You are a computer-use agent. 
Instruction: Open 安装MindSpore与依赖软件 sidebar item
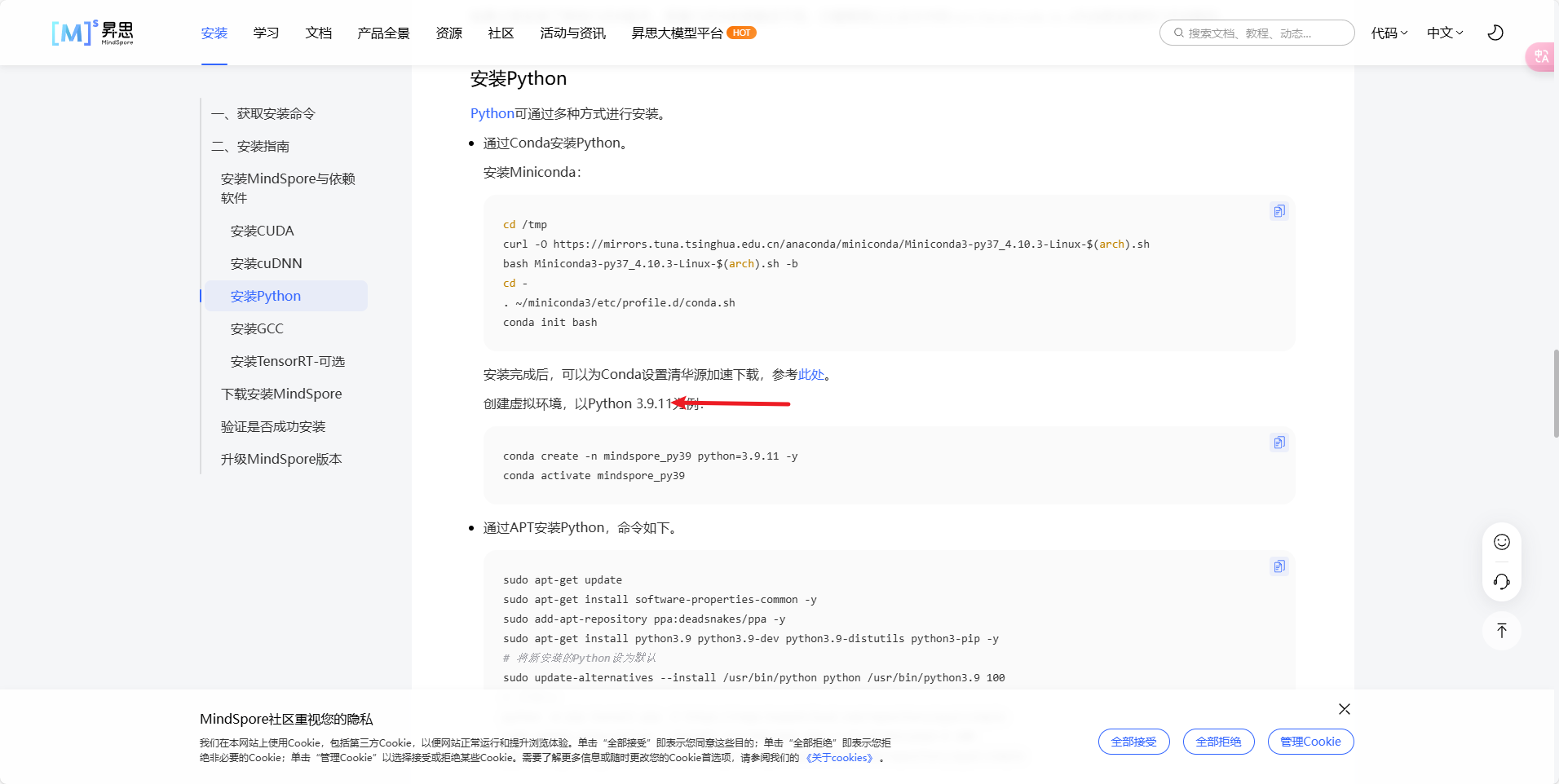pos(289,188)
